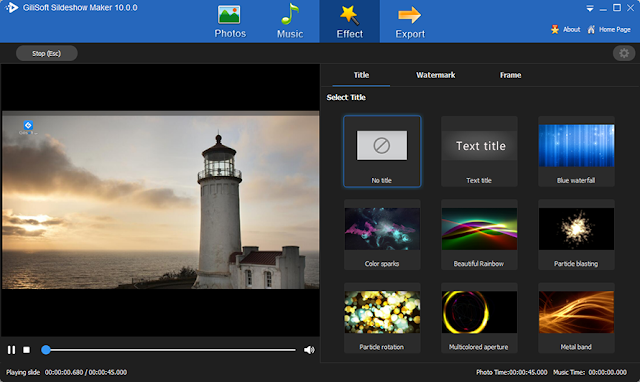
Task: Select the No title option
Action: [382, 151]
